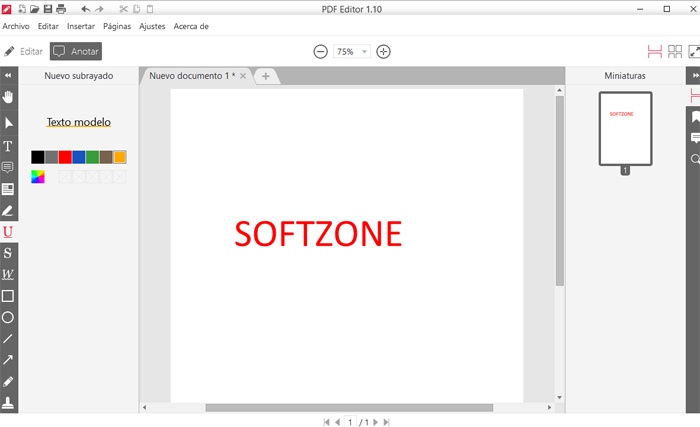This screenshot has width=700, height=427.
Task: Toggle fullscreen mode
Action: (694, 51)
